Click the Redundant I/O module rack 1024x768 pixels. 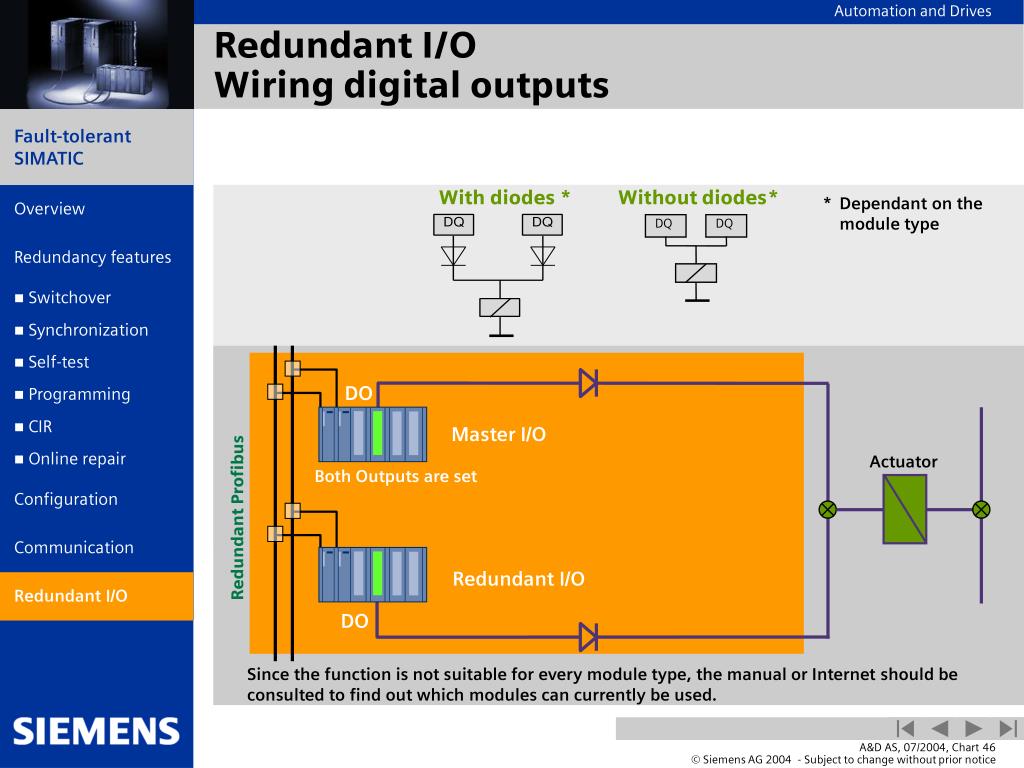[x=372, y=575]
